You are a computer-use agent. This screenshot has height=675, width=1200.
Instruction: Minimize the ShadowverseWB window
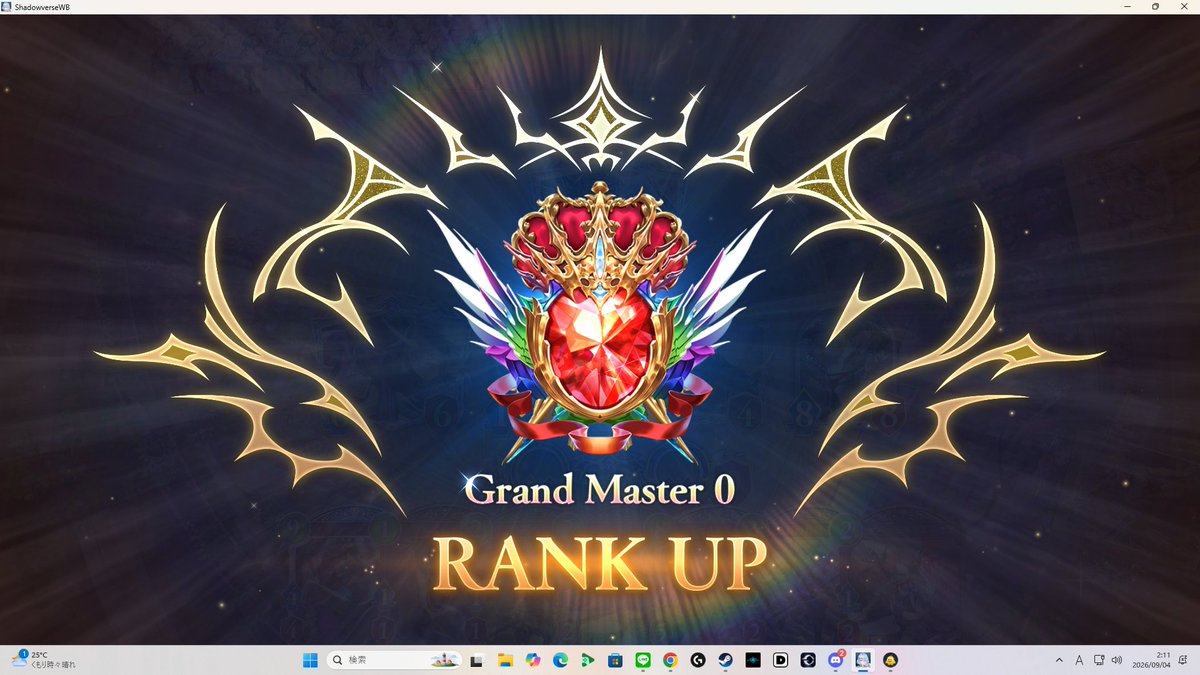pyautogui.click(x=1127, y=6)
